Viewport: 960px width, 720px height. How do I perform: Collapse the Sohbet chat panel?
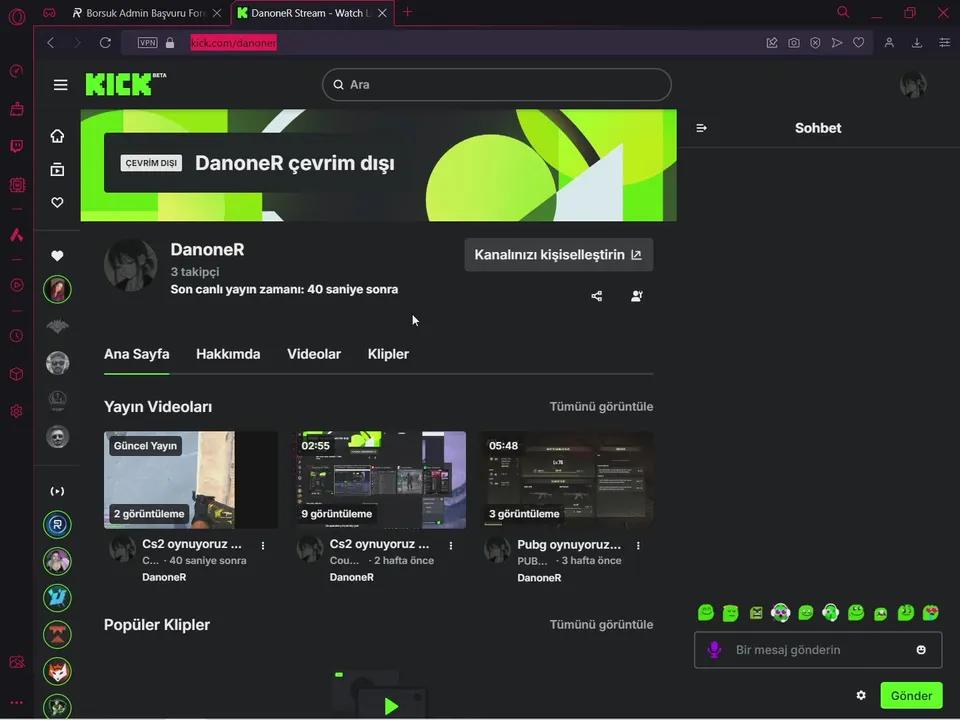tap(702, 128)
